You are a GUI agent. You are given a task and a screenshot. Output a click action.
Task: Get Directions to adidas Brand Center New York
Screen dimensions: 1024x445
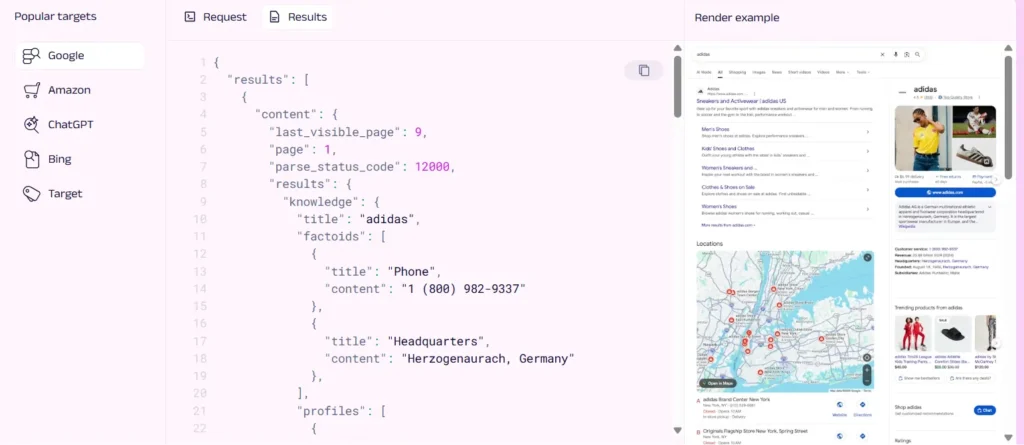862,408
